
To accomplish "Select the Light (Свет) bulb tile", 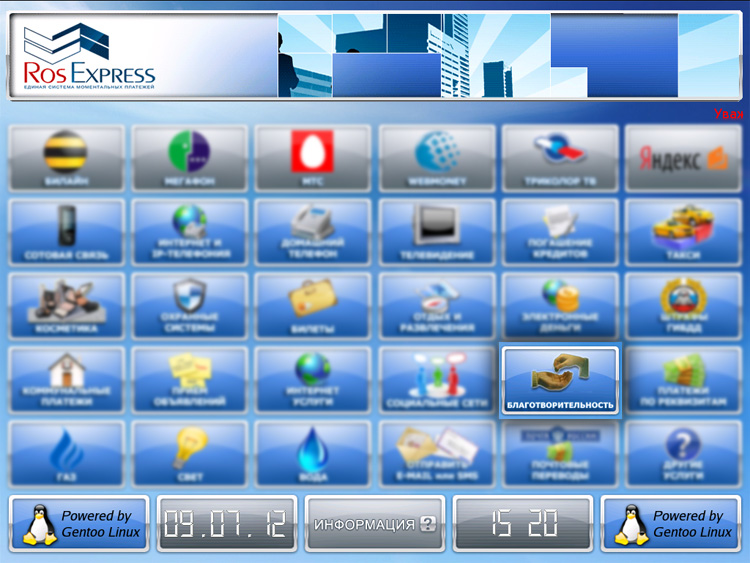I will (x=189, y=453).
